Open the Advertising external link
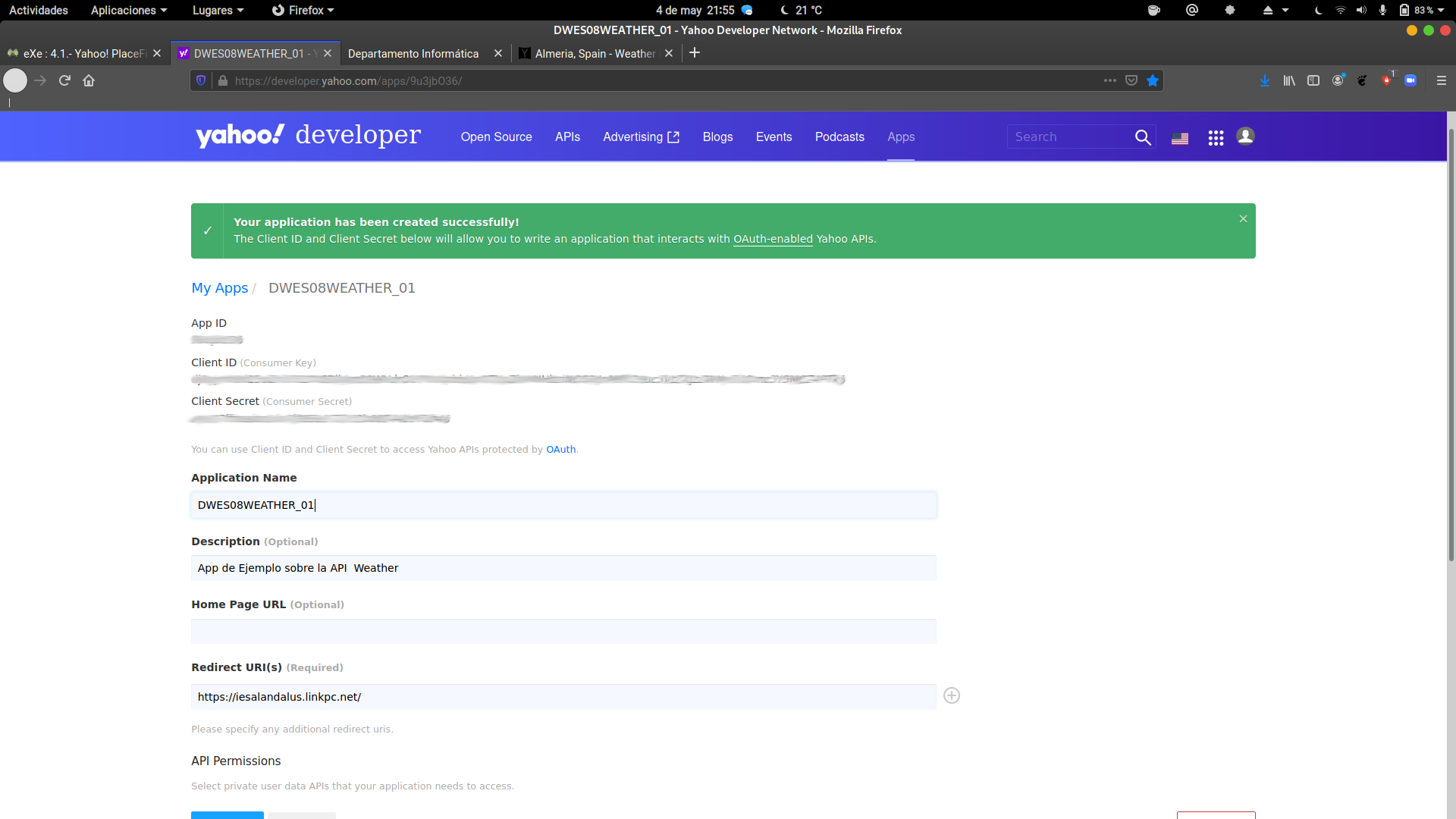The width and height of the screenshot is (1456, 819). (x=642, y=137)
